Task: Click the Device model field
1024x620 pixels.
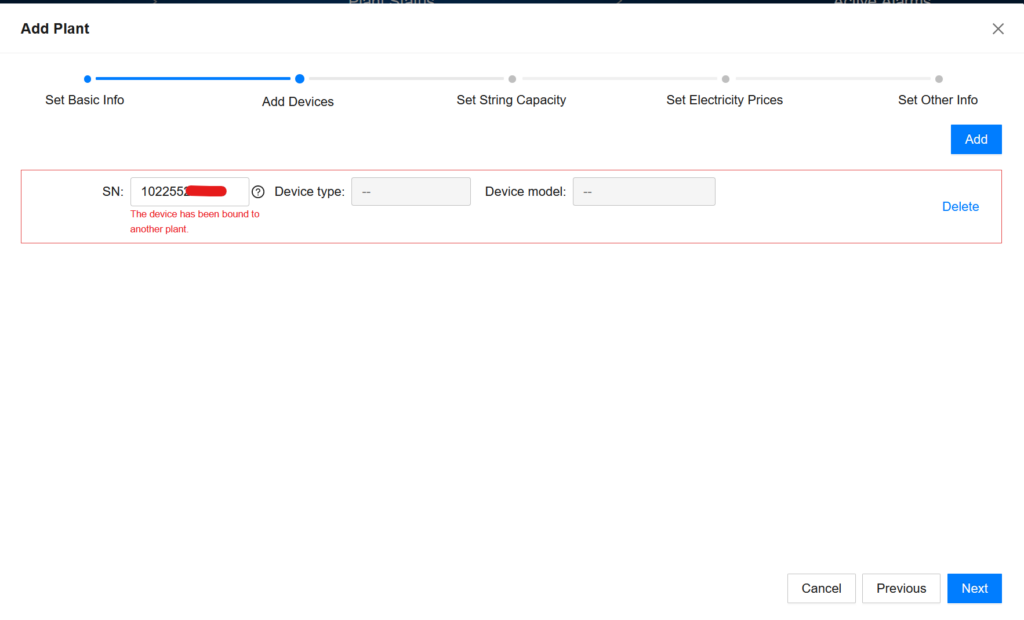Action: [x=643, y=192]
